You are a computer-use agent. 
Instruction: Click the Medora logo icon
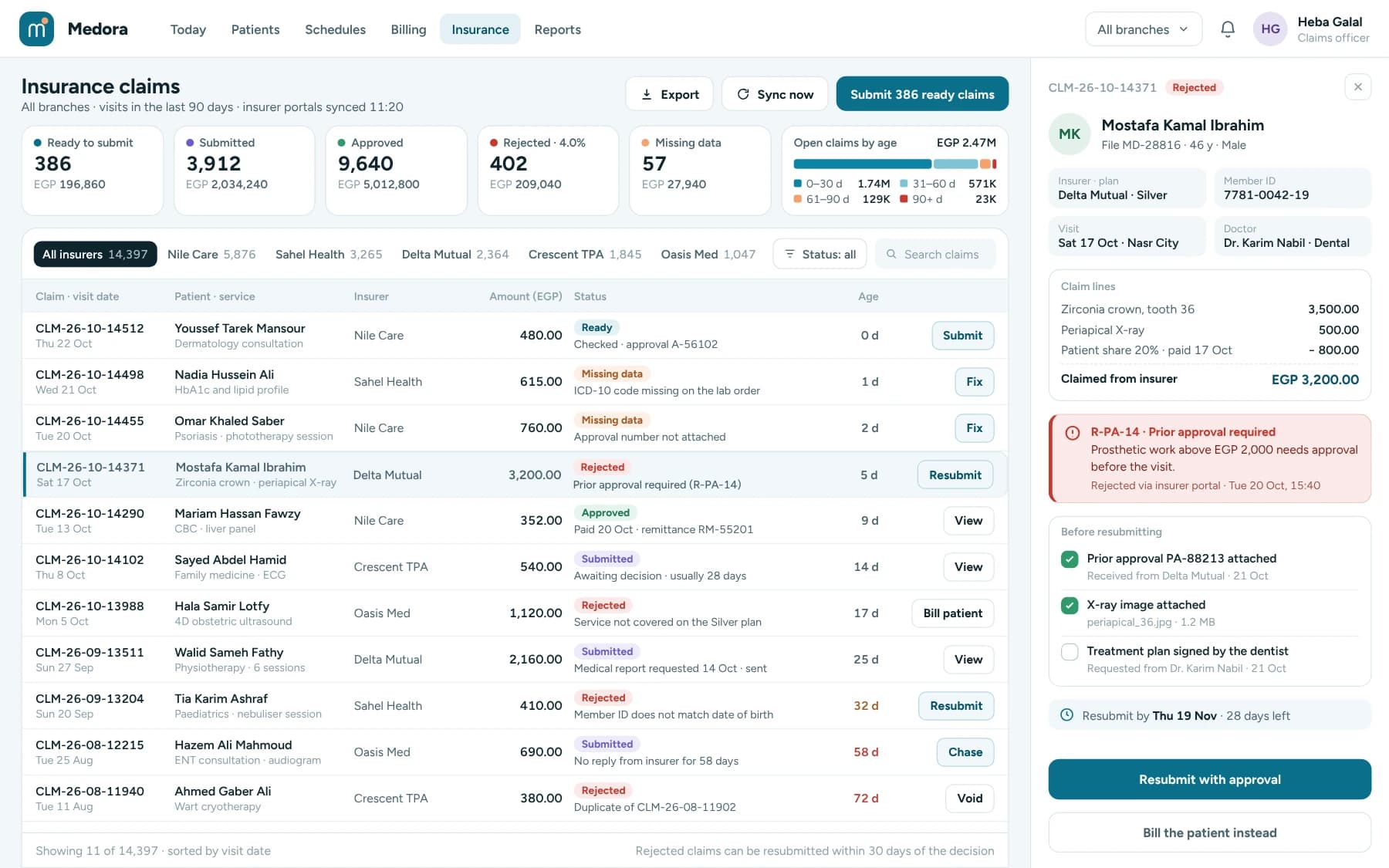pyautogui.click(x=36, y=29)
